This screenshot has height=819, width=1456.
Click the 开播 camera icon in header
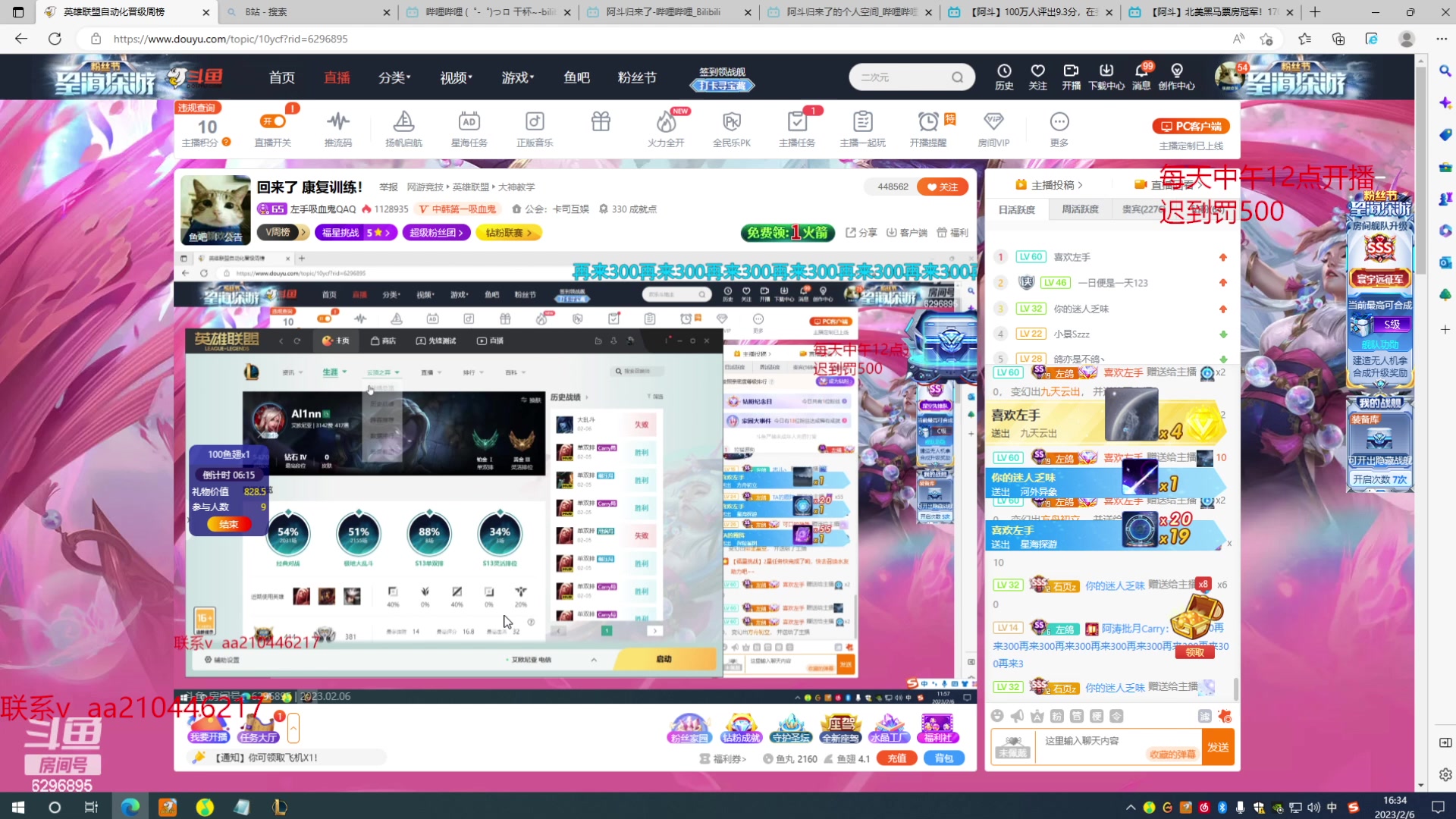point(1071,77)
